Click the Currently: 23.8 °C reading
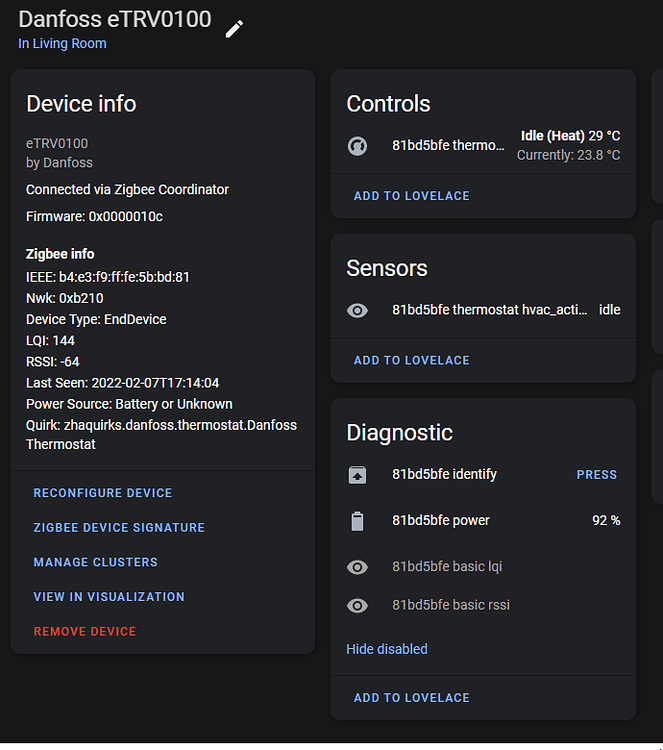The height and width of the screenshot is (750, 663). (x=568, y=155)
